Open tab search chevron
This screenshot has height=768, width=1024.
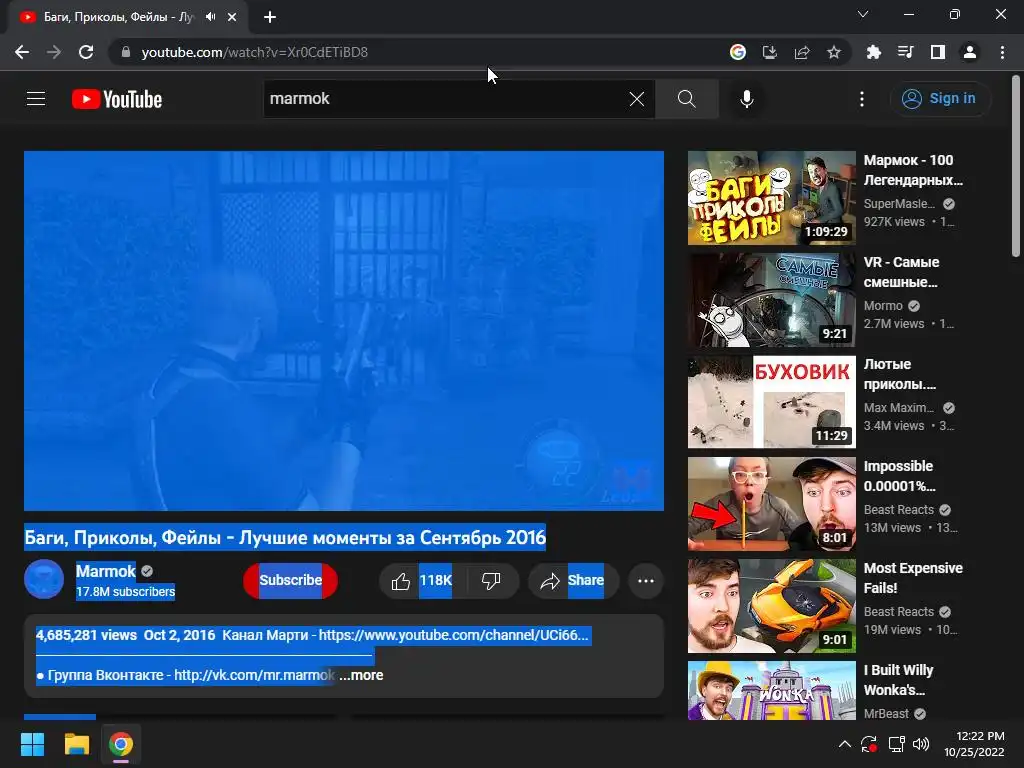coord(863,14)
